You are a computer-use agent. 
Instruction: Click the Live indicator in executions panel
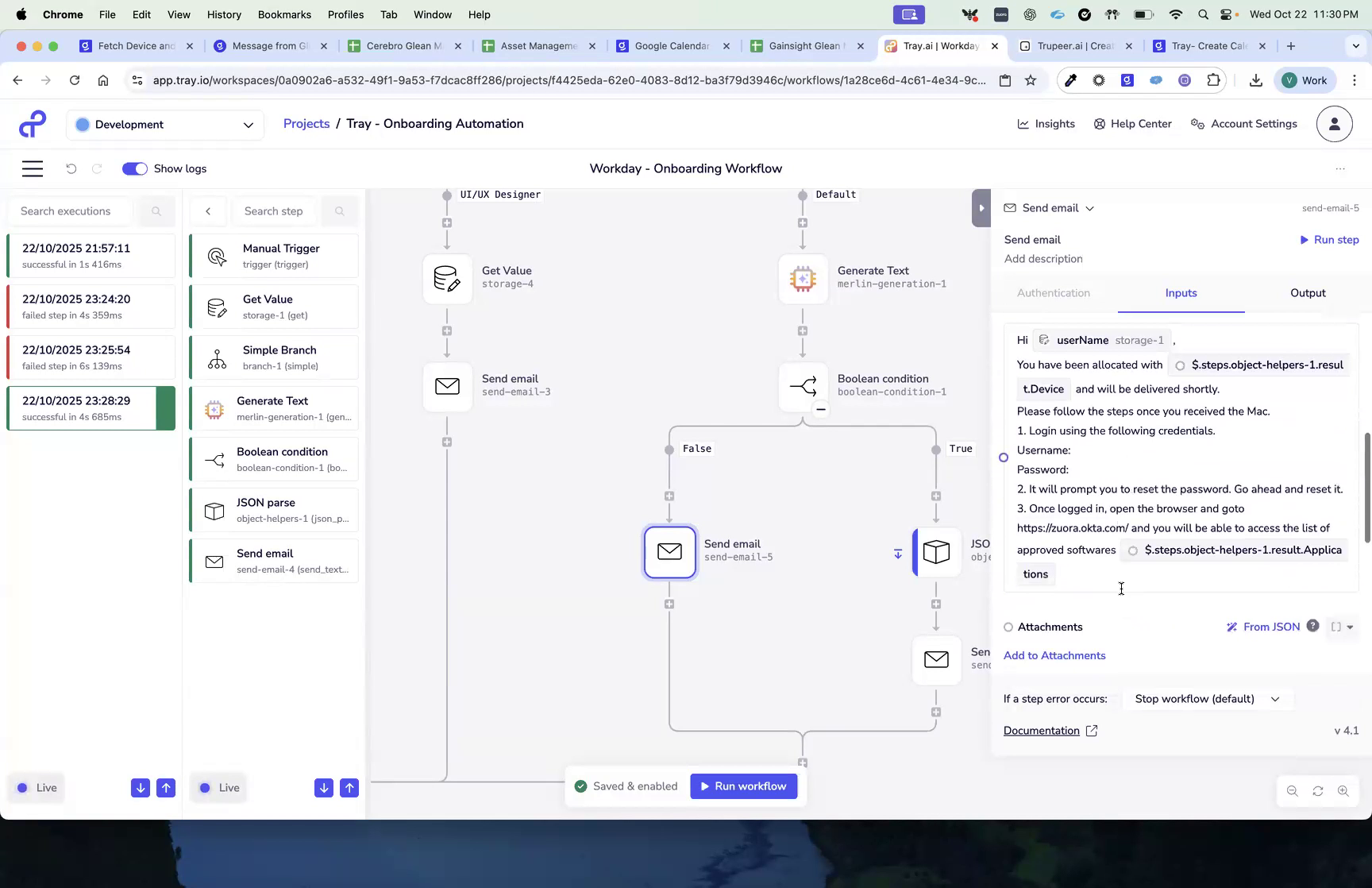pos(36,787)
